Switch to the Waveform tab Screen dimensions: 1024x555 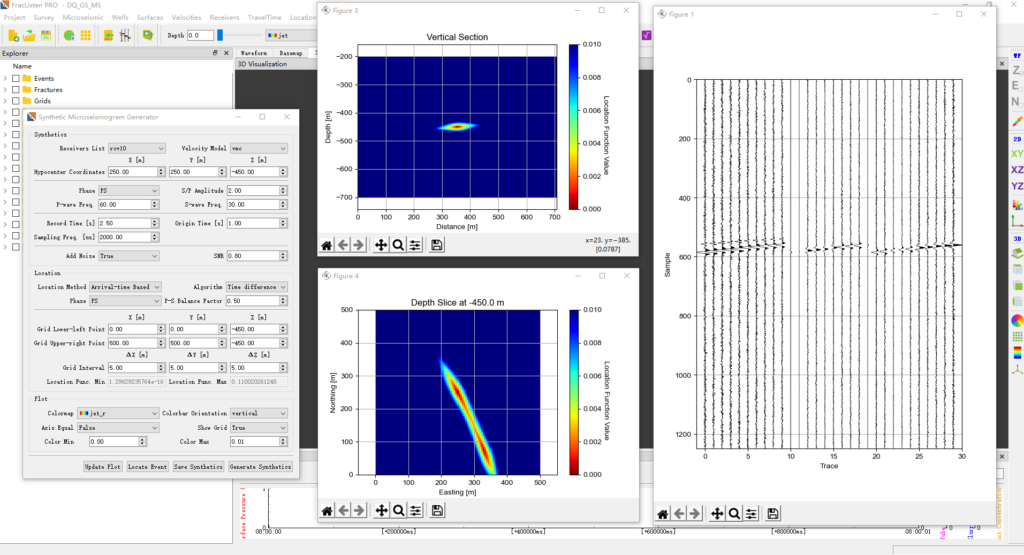tap(253, 53)
